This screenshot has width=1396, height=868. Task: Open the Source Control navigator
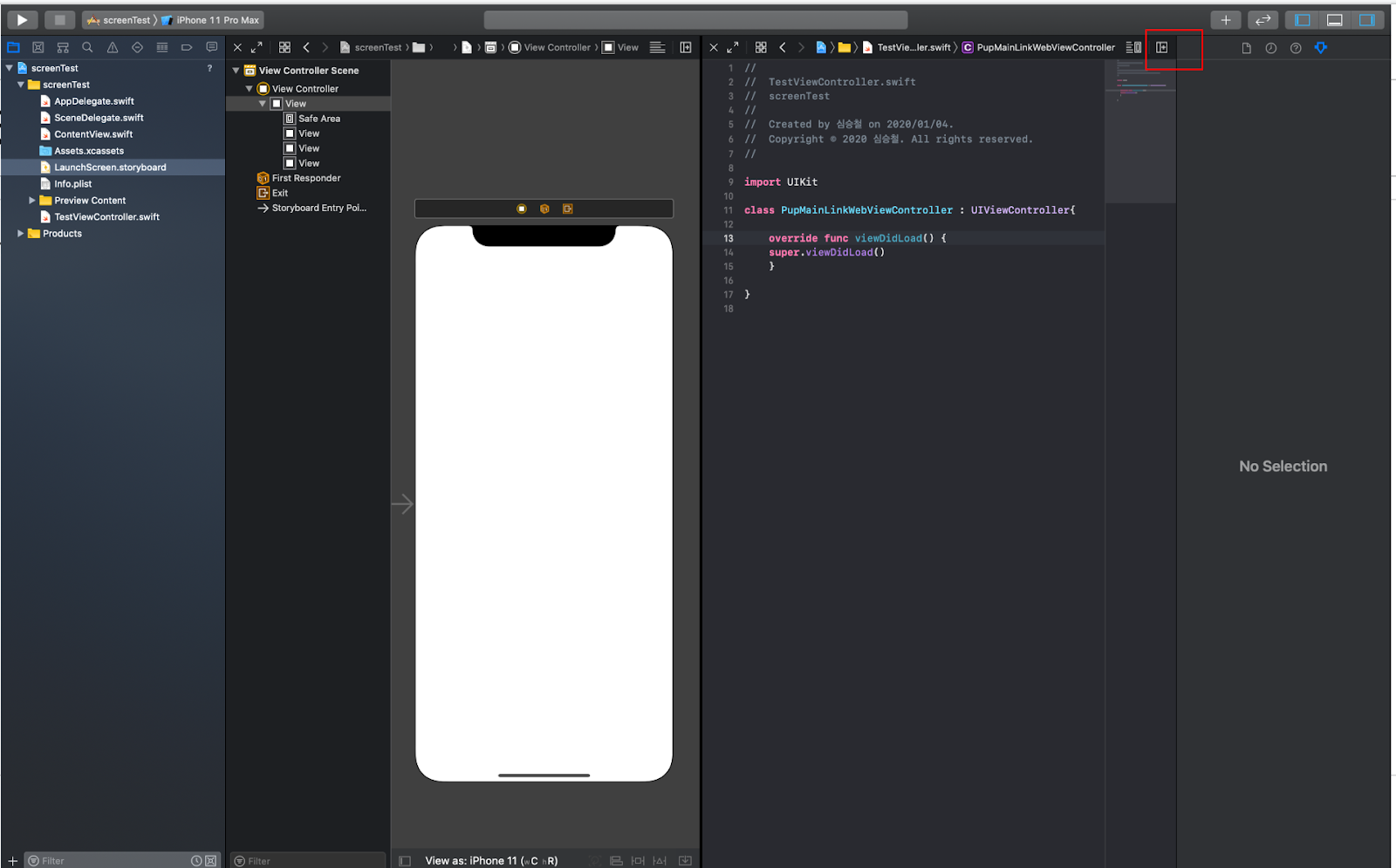[x=38, y=47]
